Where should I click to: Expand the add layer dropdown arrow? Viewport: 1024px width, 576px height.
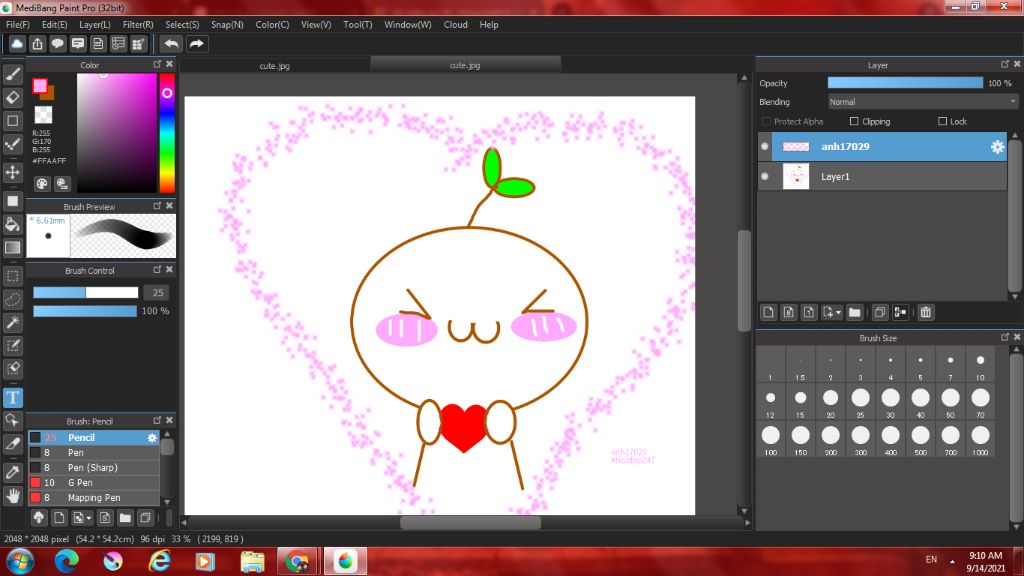pyautogui.click(x=838, y=313)
